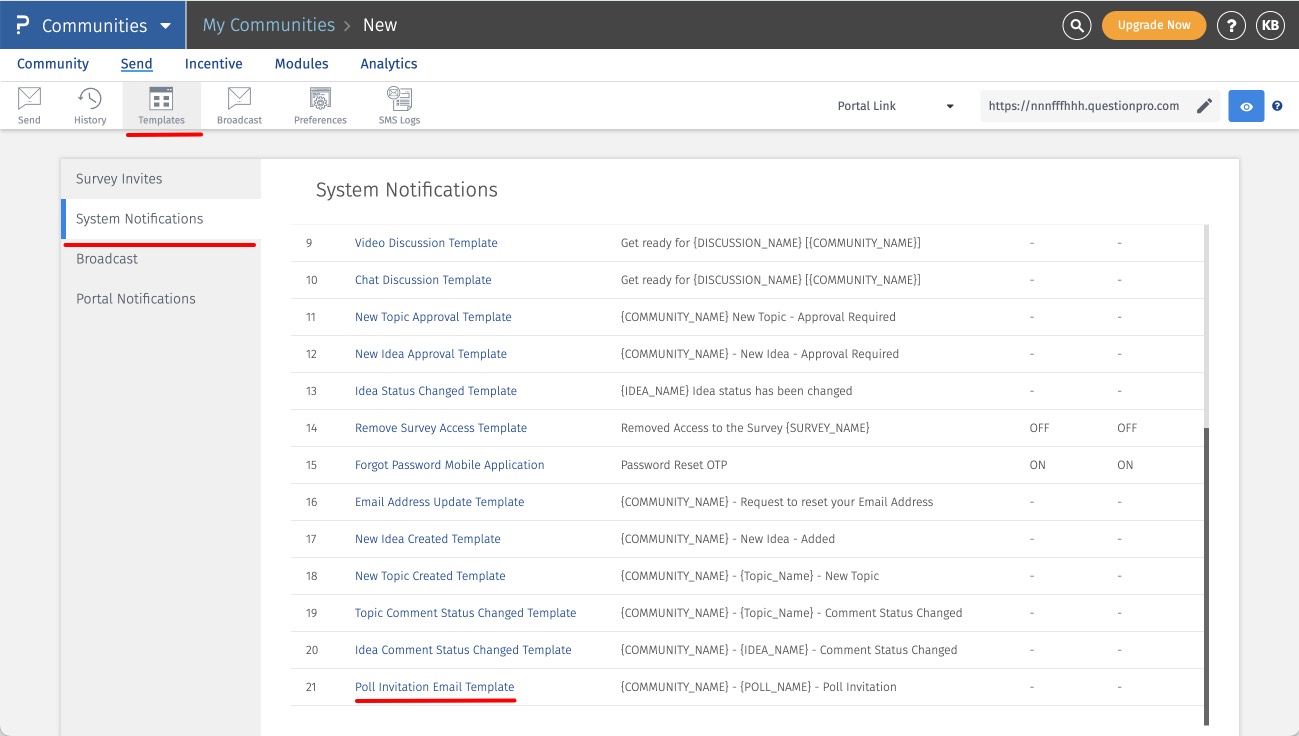Click the search magnifier icon
The width and height of the screenshot is (1299, 736).
click(x=1076, y=25)
